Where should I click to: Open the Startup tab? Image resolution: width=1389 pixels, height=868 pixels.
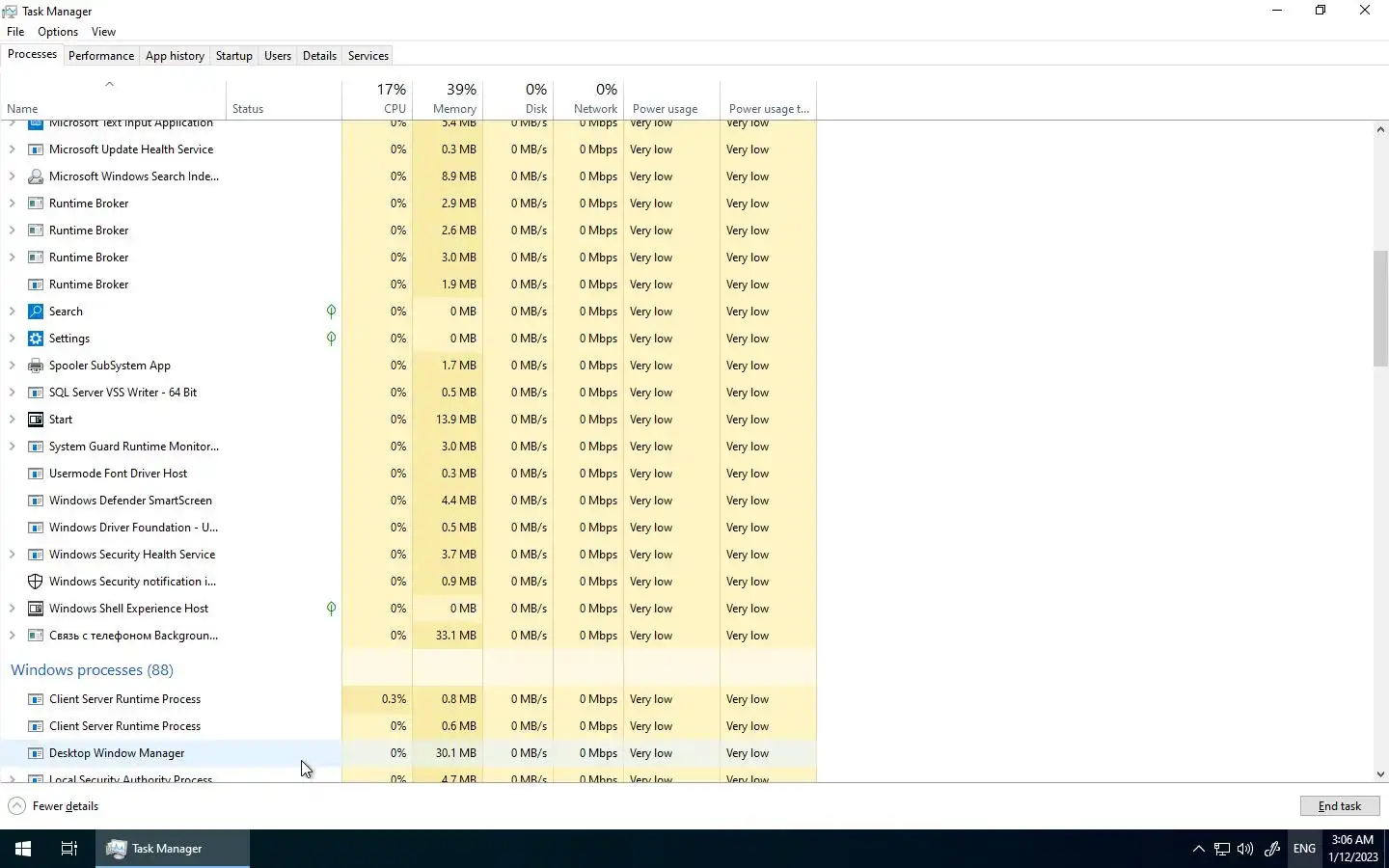coord(234,56)
